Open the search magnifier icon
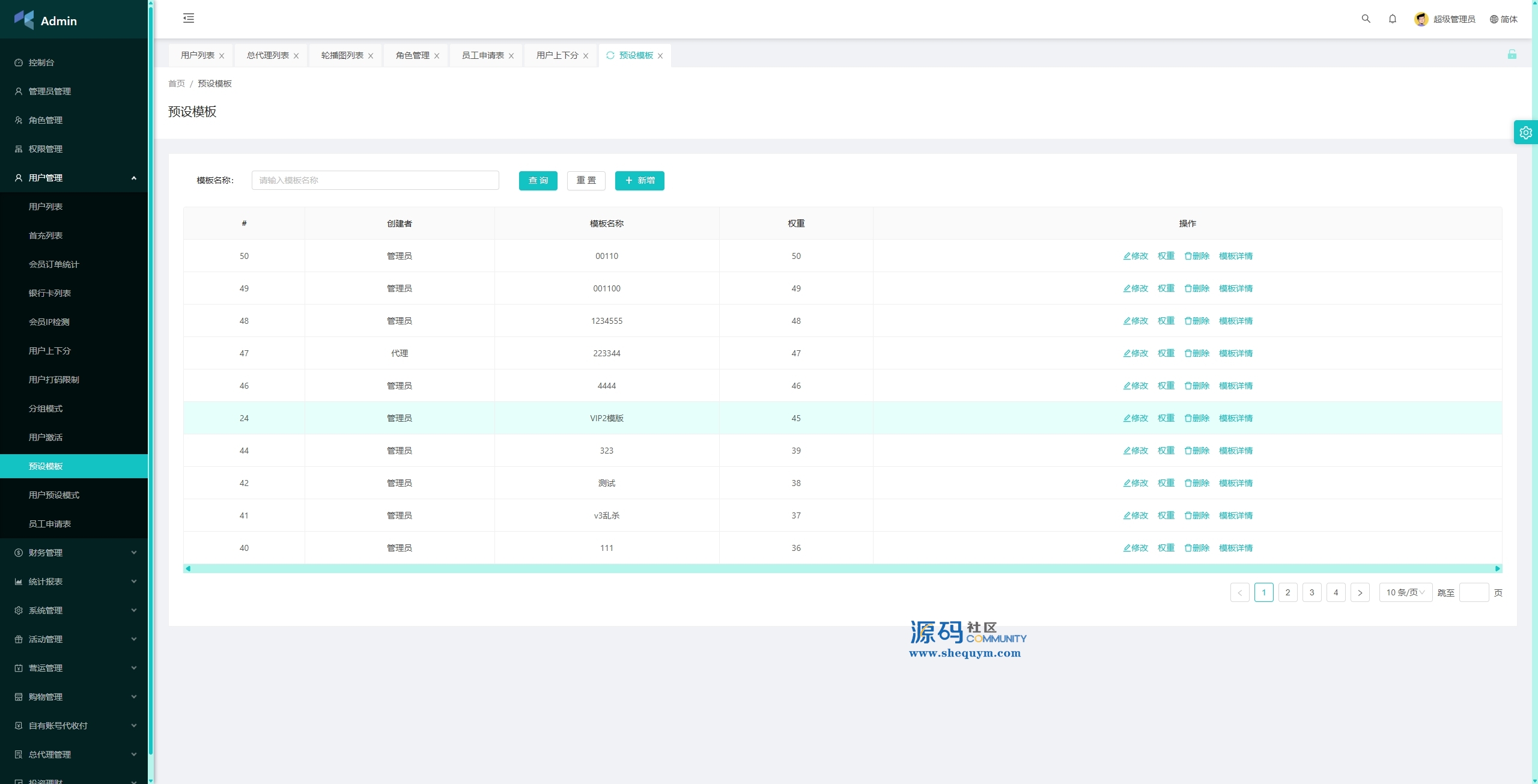 point(1366,19)
